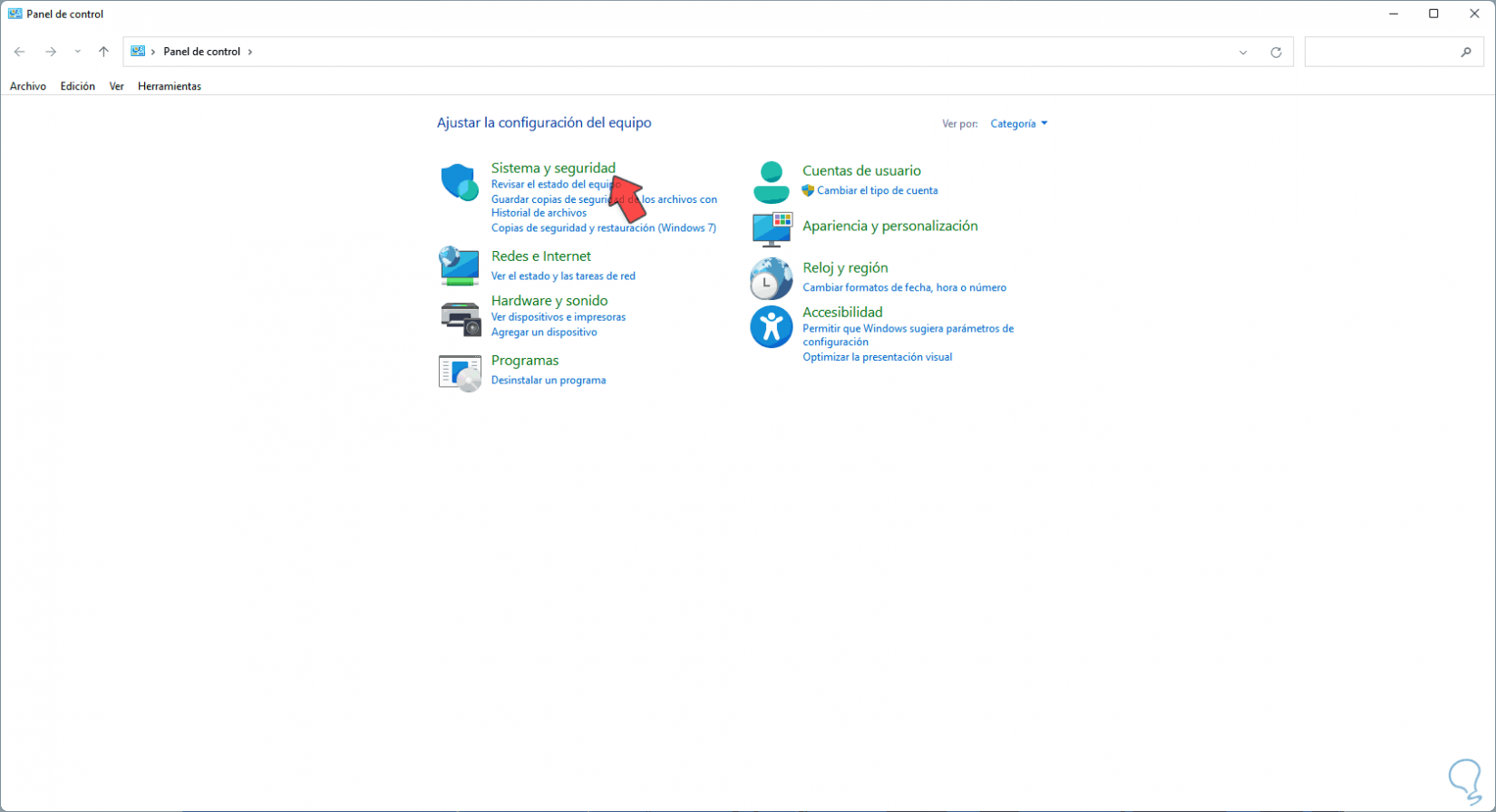Screen dimensions: 1496x812
Task: Click Ver dispositivos e impresoras
Action: 559,317
